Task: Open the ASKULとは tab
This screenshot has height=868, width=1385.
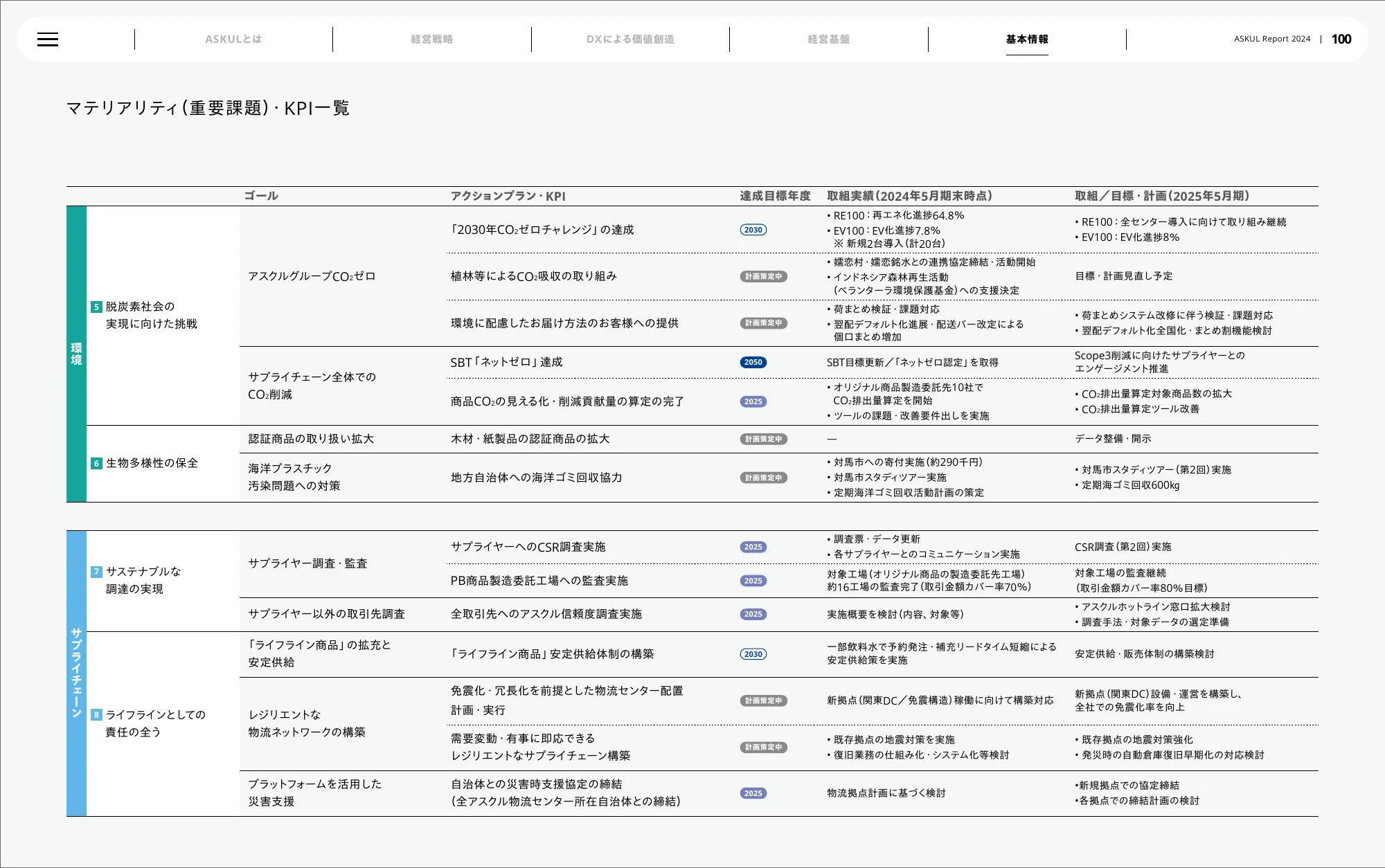Action: (233, 39)
